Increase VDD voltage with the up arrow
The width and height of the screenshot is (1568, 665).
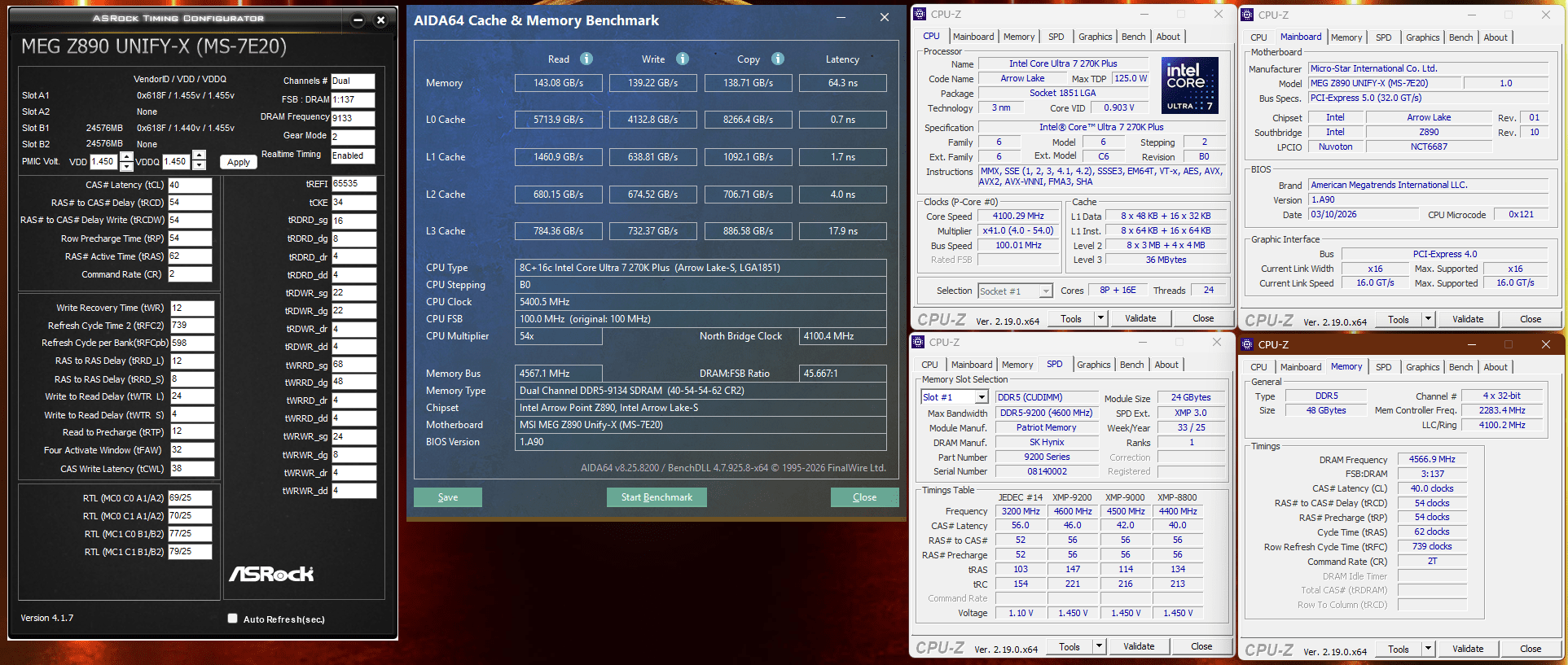pos(126,156)
